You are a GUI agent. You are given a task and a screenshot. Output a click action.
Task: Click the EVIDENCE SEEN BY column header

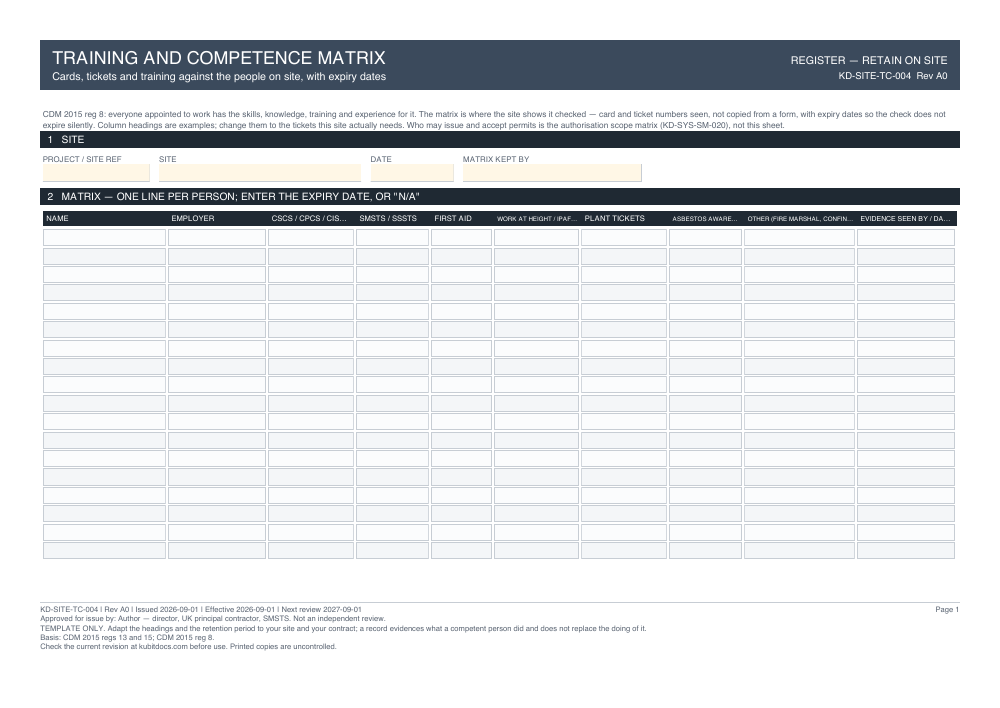click(x=905, y=218)
